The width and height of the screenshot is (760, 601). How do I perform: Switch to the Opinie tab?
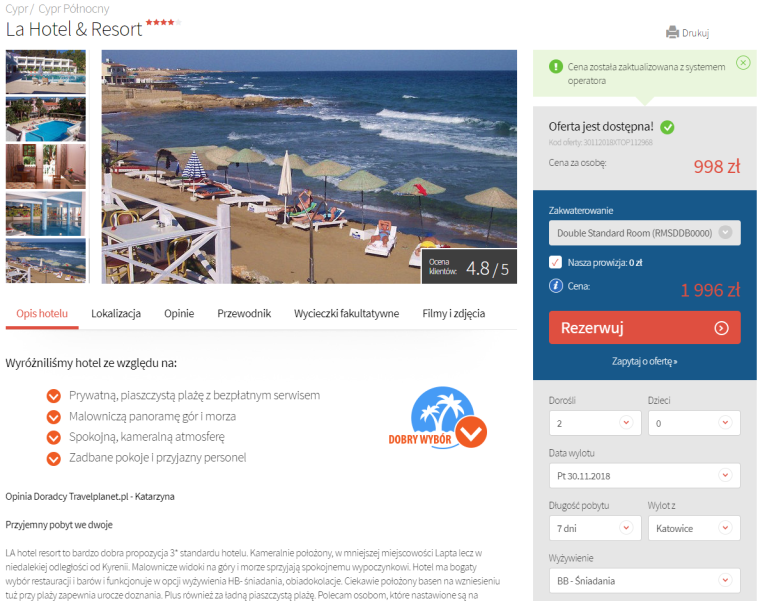point(179,314)
